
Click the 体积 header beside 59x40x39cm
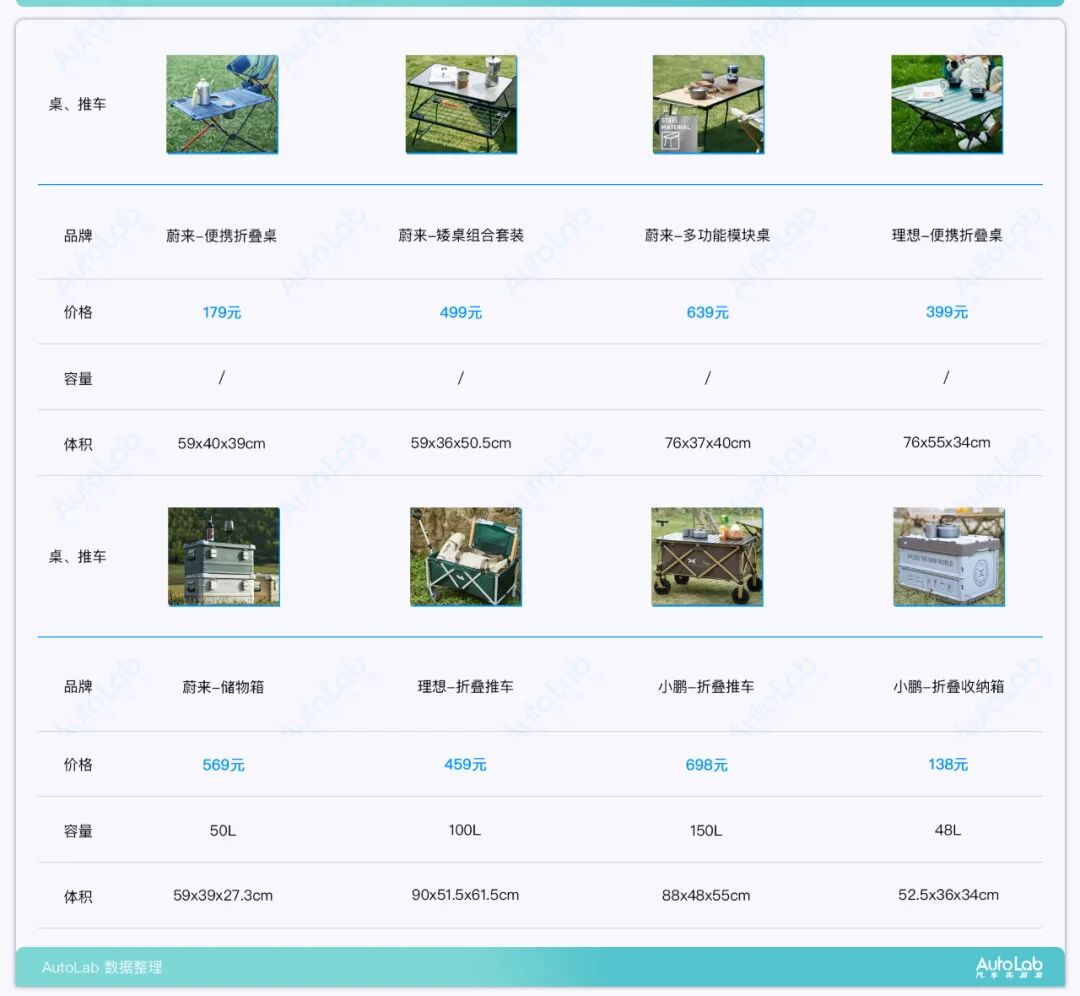click(78, 444)
